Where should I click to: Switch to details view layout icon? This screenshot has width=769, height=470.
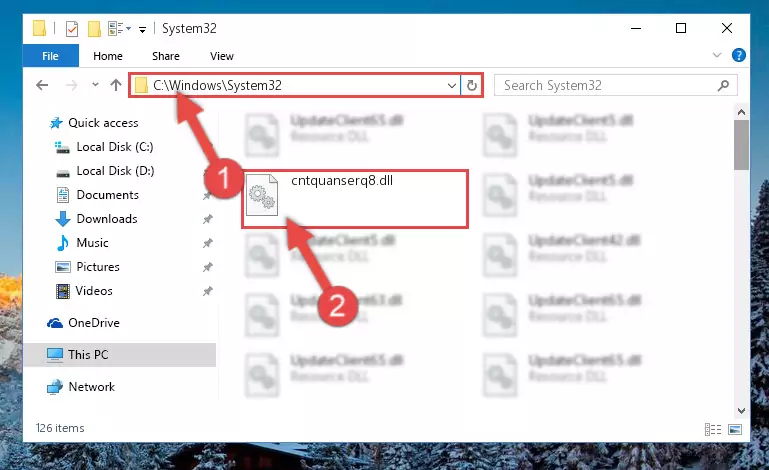(713, 430)
